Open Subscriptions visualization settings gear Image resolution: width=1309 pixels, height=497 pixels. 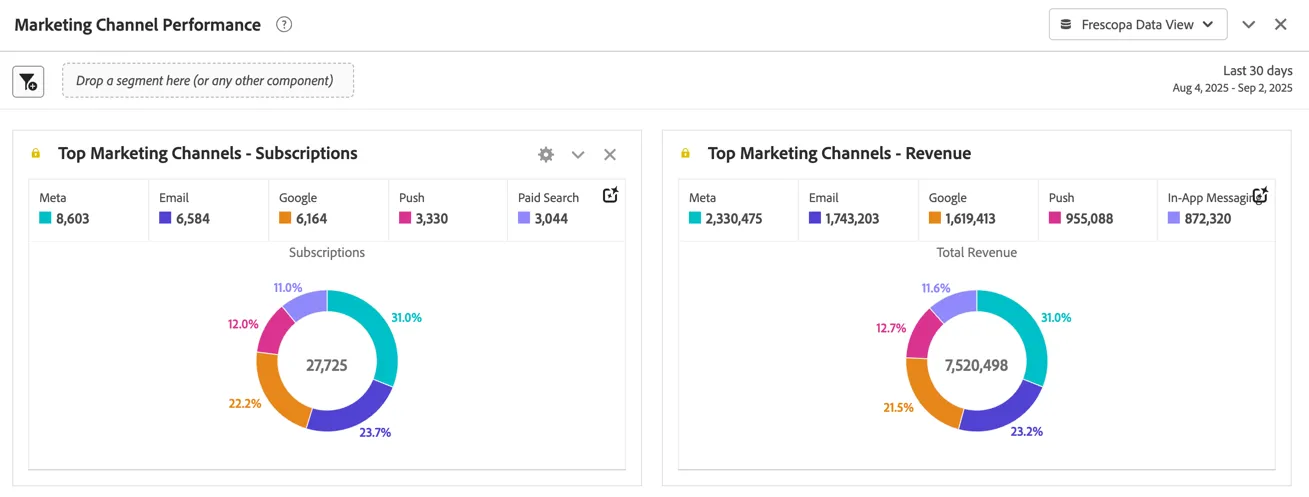(x=546, y=154)
